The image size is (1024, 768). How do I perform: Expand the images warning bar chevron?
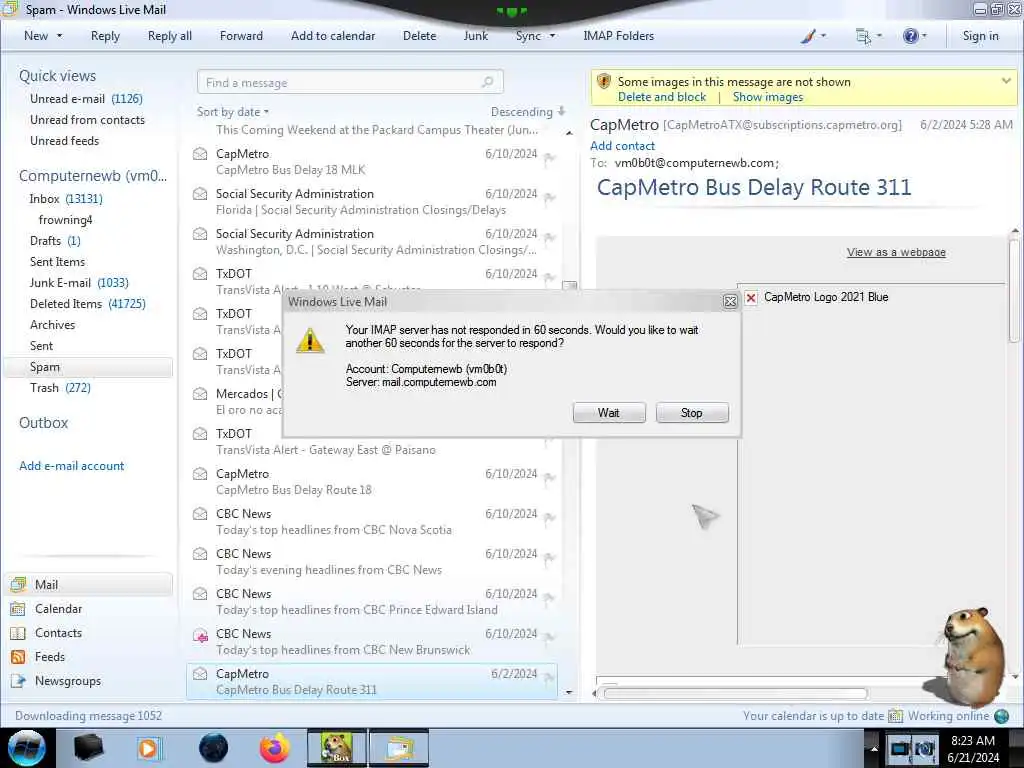tap(1006, 81)
